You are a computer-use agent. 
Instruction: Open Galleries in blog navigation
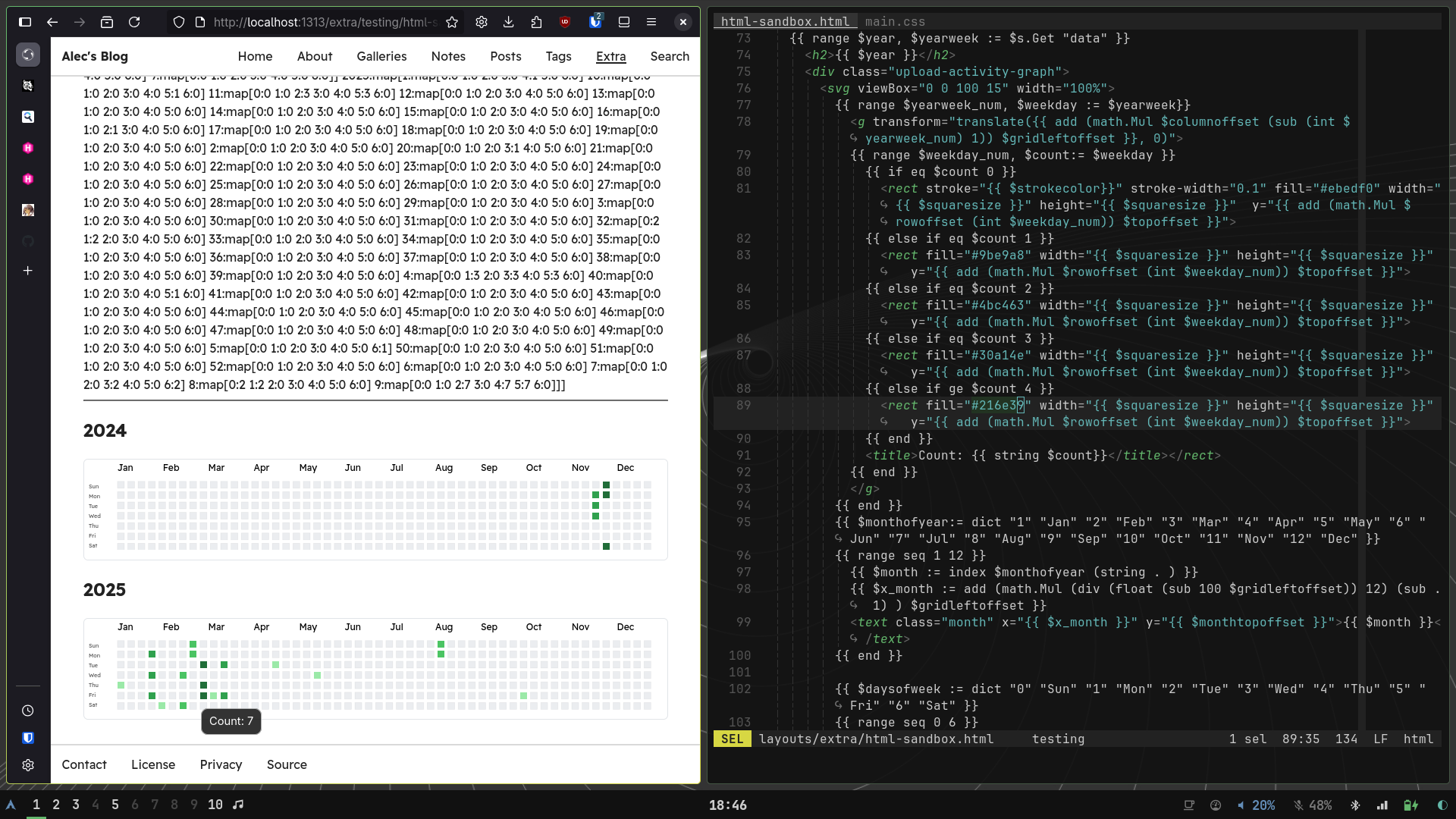[x=381, y=56]
